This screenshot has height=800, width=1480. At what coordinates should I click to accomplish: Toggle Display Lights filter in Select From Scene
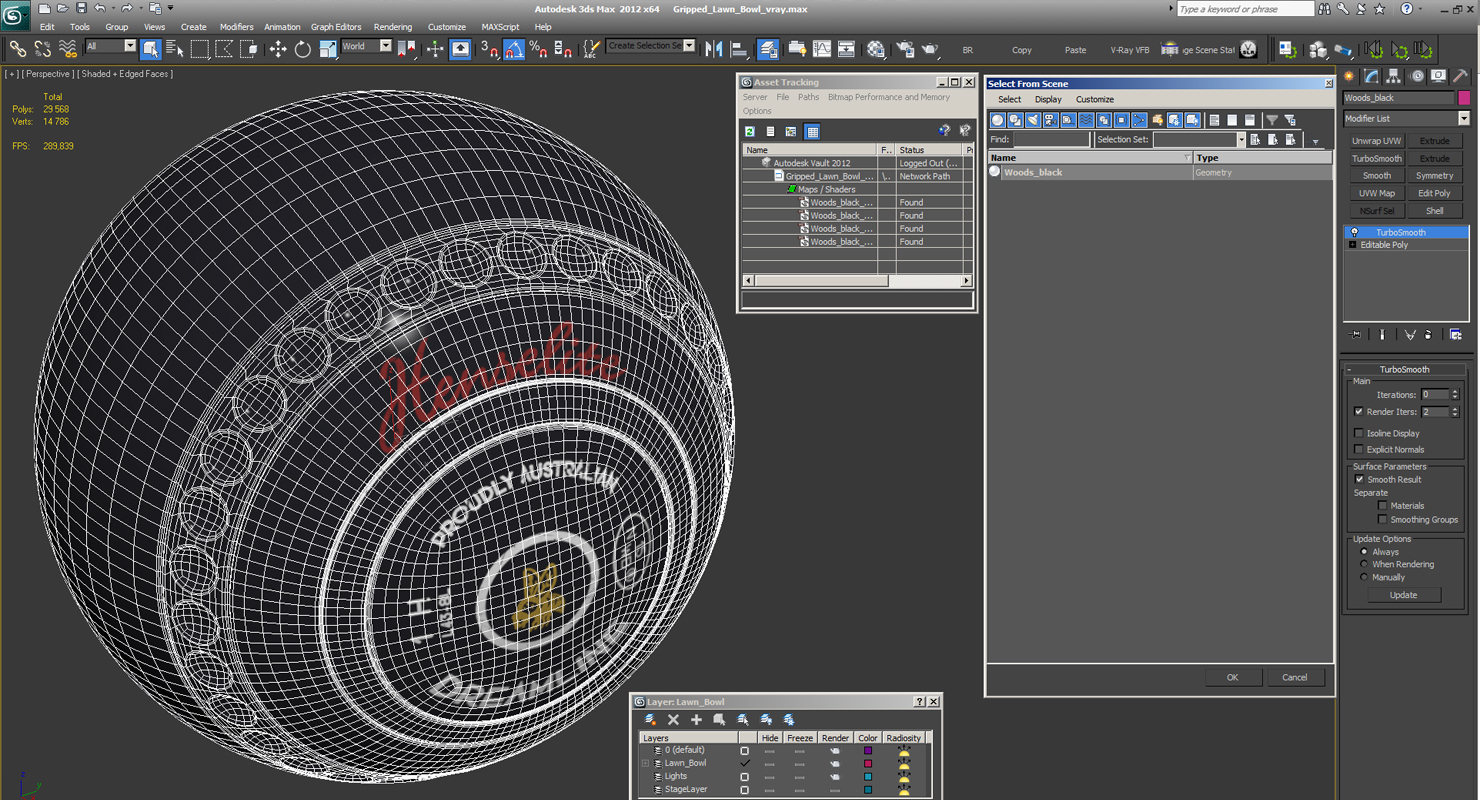(x=1032, y=120)
